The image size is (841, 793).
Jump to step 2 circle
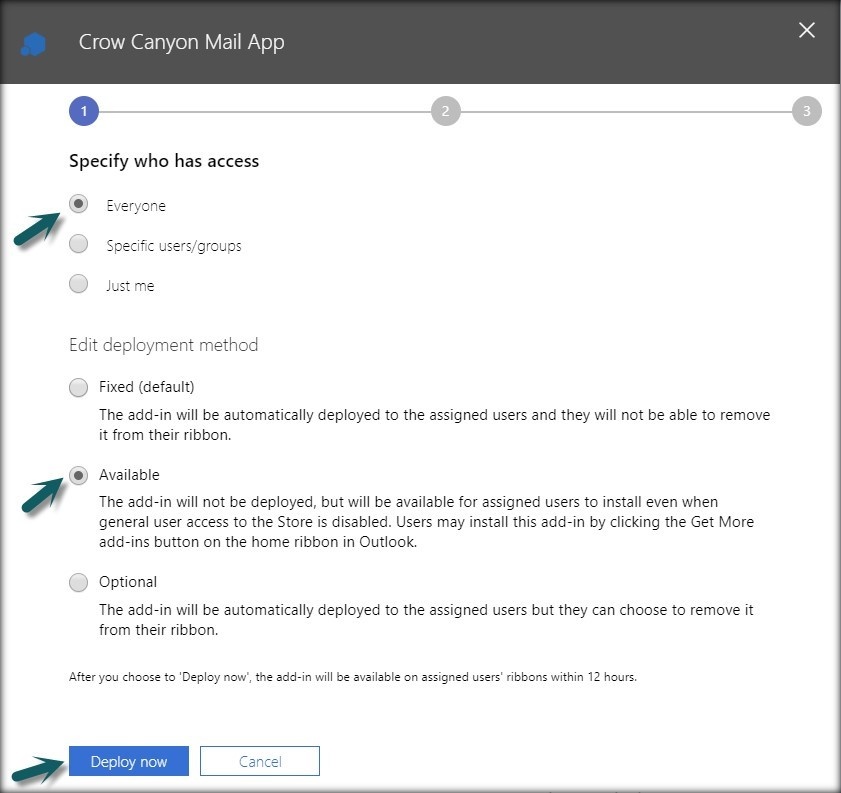445,111
